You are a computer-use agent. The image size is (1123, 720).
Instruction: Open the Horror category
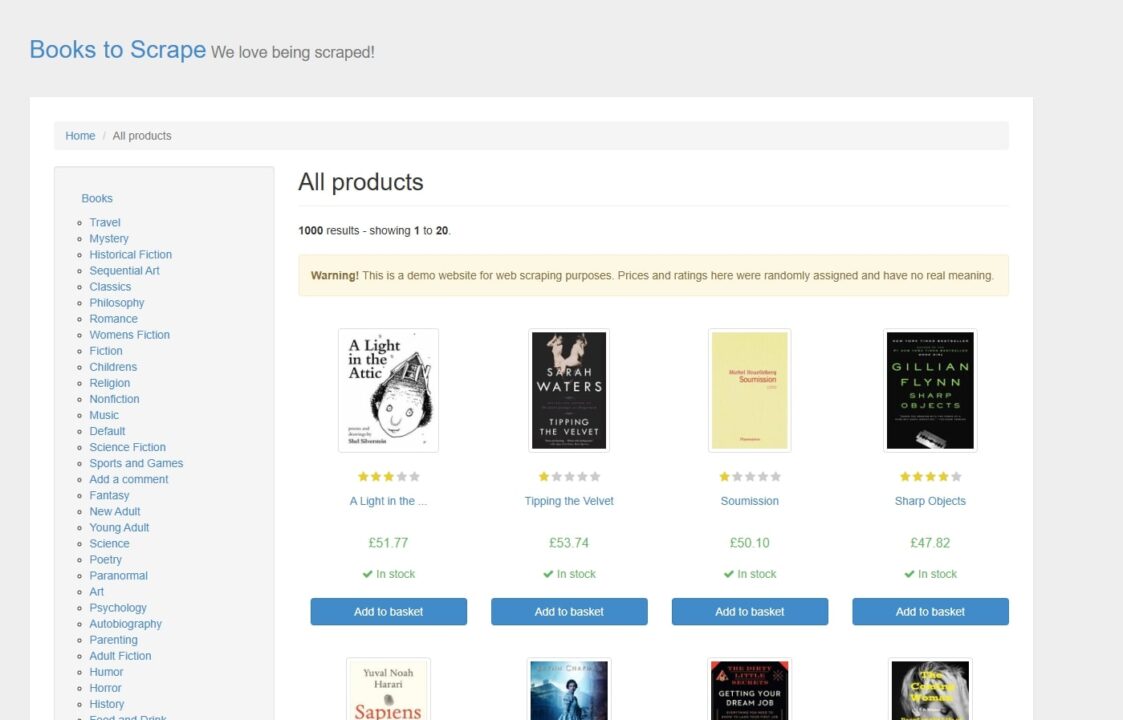[x=104, y=687]
